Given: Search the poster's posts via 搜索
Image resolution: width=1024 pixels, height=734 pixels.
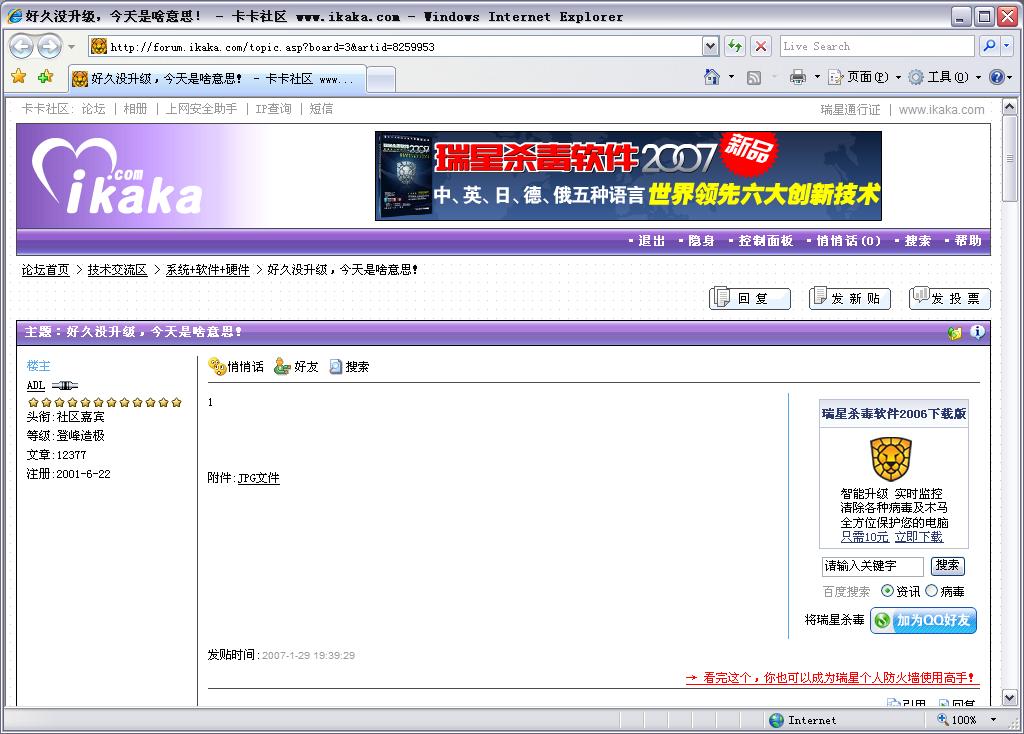Looking at the screenshot, I should (349, 367).
